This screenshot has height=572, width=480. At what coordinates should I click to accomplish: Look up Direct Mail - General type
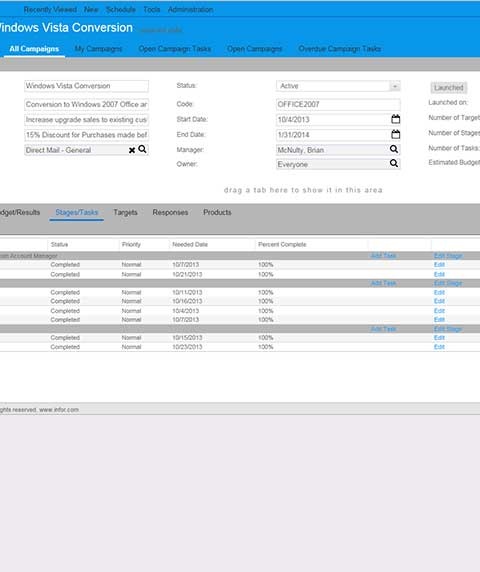pos(142,149)
